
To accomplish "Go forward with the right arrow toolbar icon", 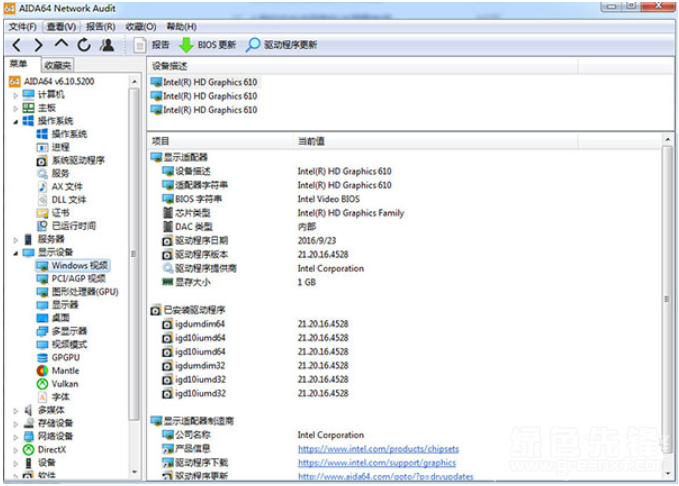I will click(39, 45).
